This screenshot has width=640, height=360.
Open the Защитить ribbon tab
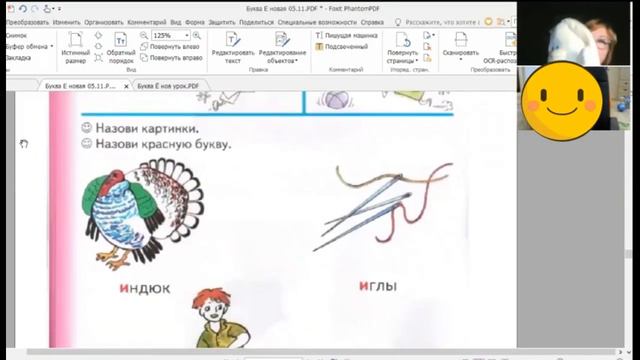222,22
